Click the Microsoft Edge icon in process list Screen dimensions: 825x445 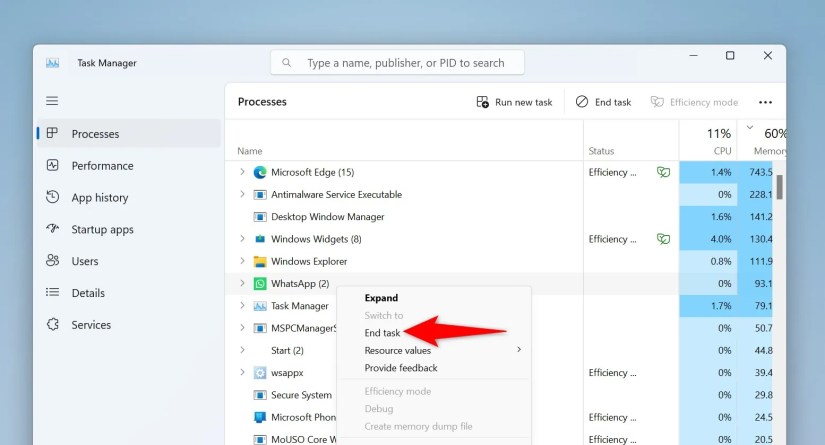click(x=260, y=172)
